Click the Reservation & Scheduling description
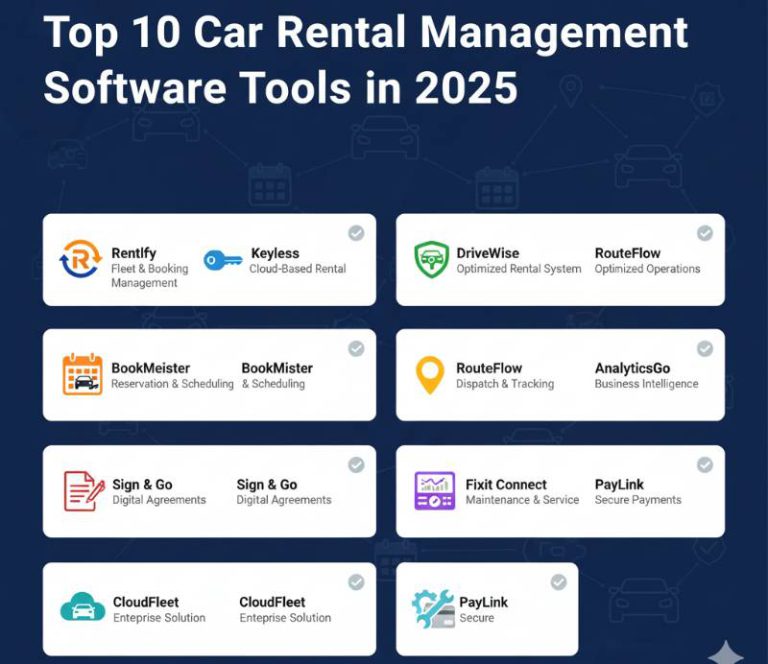768x664 pixels. pyautogui.click(x=172, y=384)
